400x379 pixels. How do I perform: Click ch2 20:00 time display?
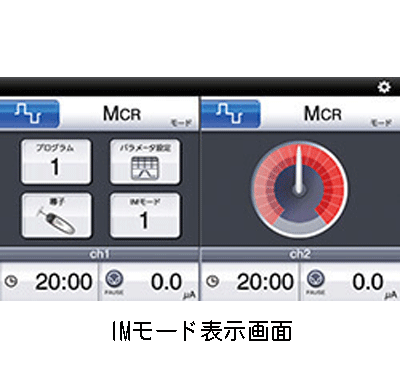265,282
